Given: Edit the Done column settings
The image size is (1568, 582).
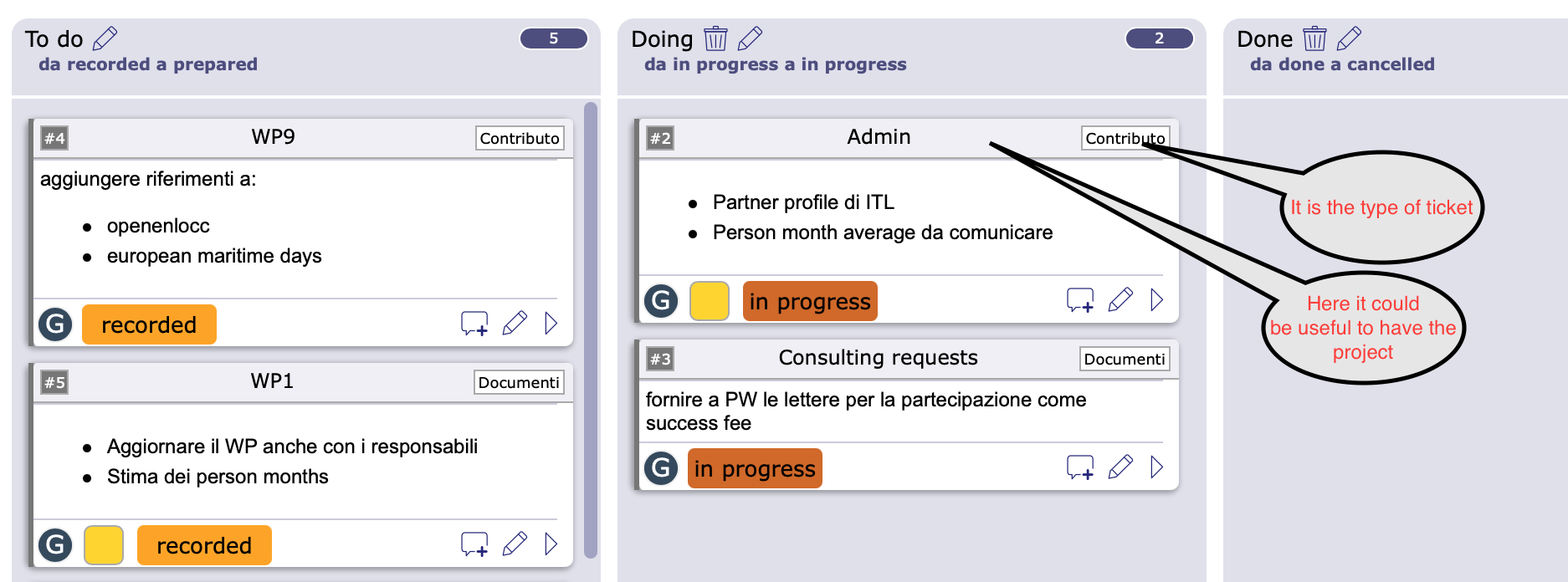Looking at the screenshot, I should (1349, 38).
